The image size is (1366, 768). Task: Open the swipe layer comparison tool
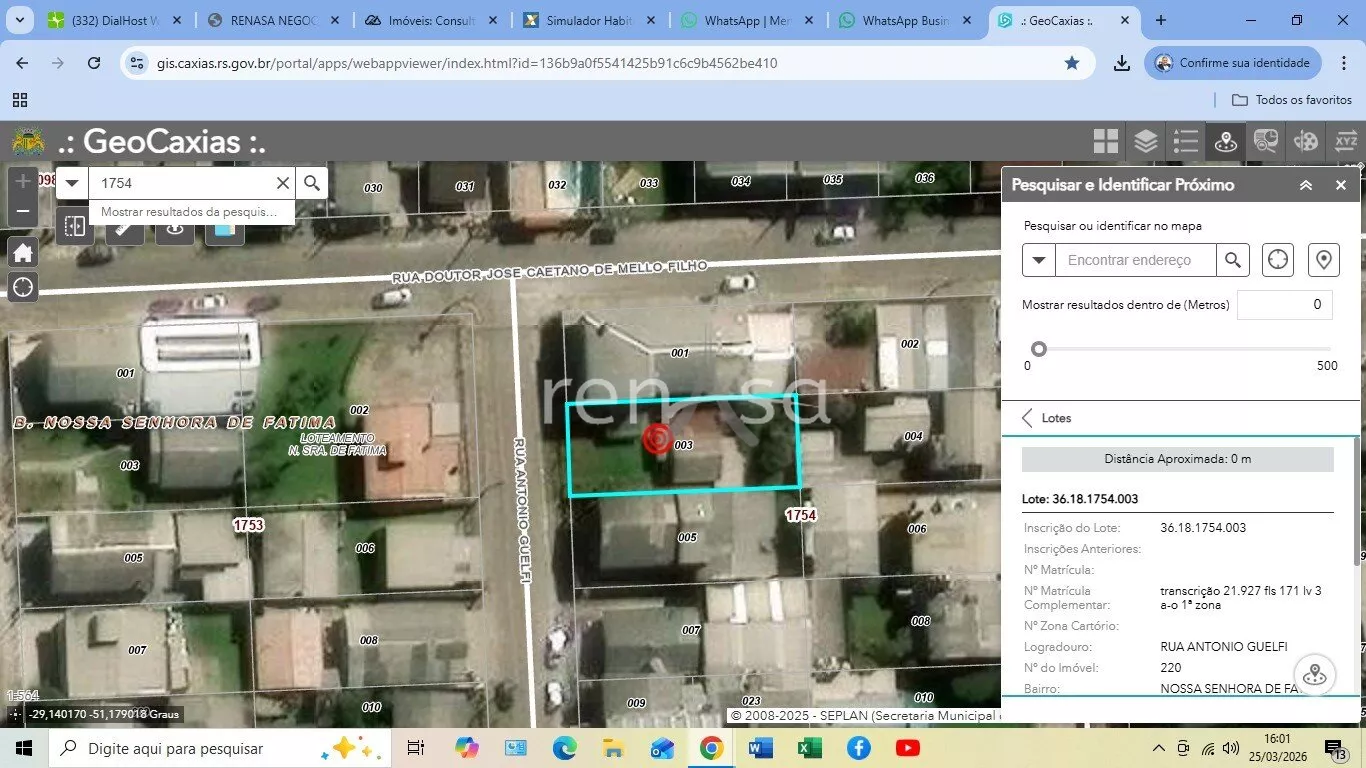point(75,227)
